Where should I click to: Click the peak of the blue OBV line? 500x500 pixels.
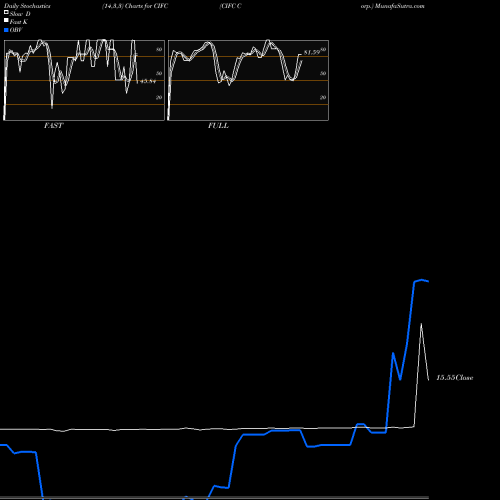coord(422,280)
